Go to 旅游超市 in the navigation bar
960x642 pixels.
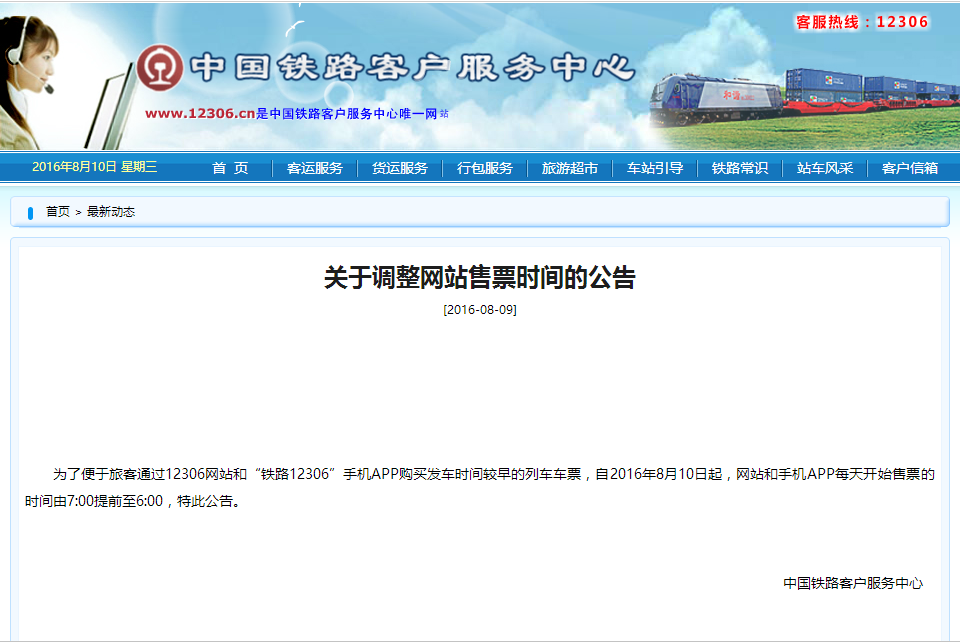(x=570, y=168)
